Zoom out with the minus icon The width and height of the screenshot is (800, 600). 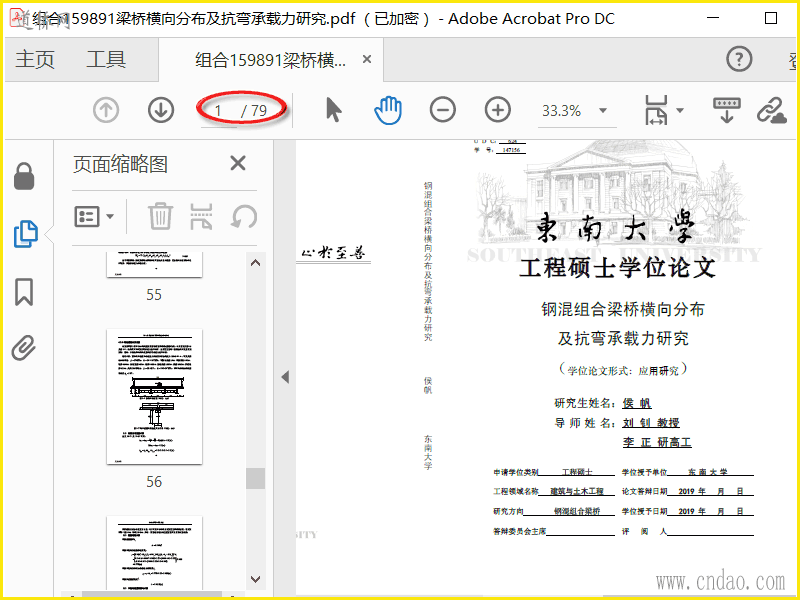pos(442,110)
